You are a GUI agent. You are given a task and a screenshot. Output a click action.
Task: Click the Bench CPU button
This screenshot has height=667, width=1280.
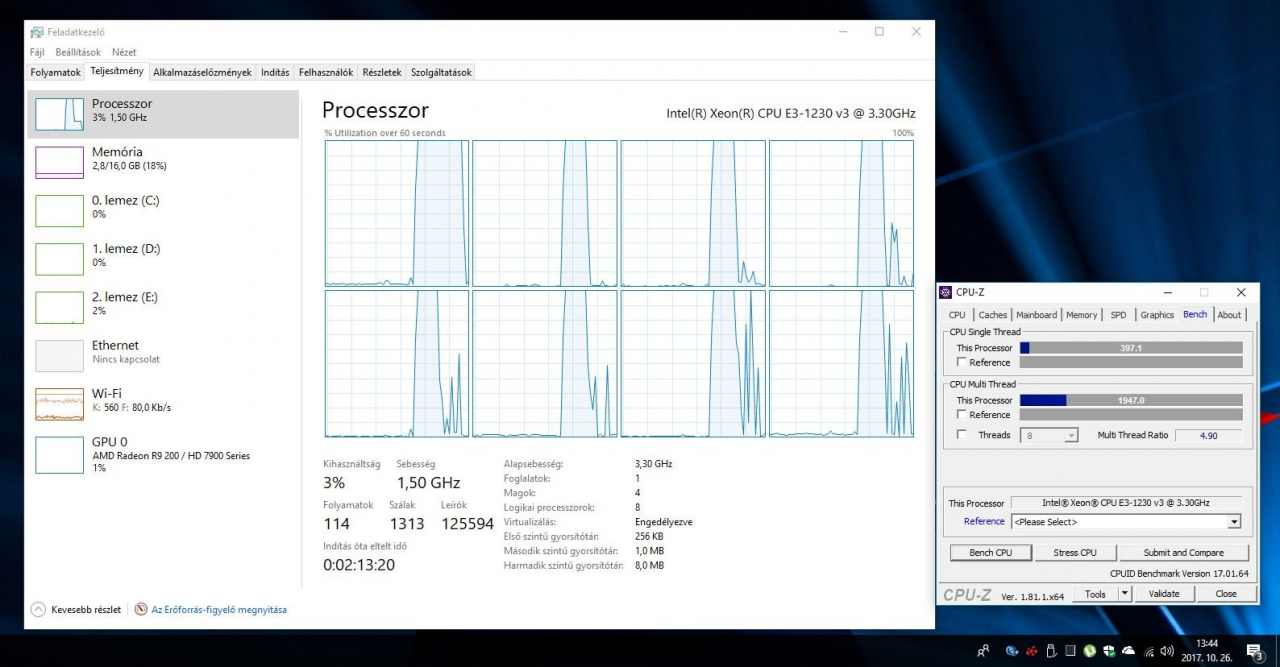click(991, 552)
